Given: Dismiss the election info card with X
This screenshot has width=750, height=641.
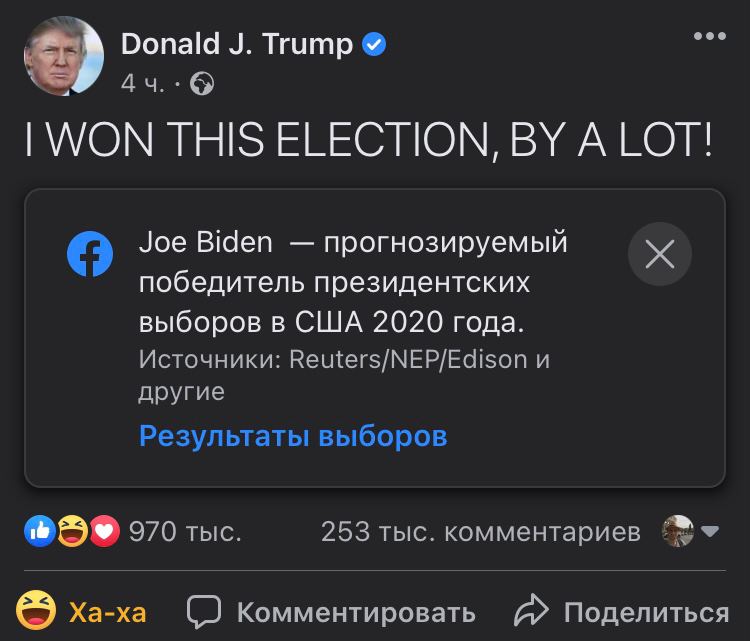Looking at the screenshot, I should [660, 254].
